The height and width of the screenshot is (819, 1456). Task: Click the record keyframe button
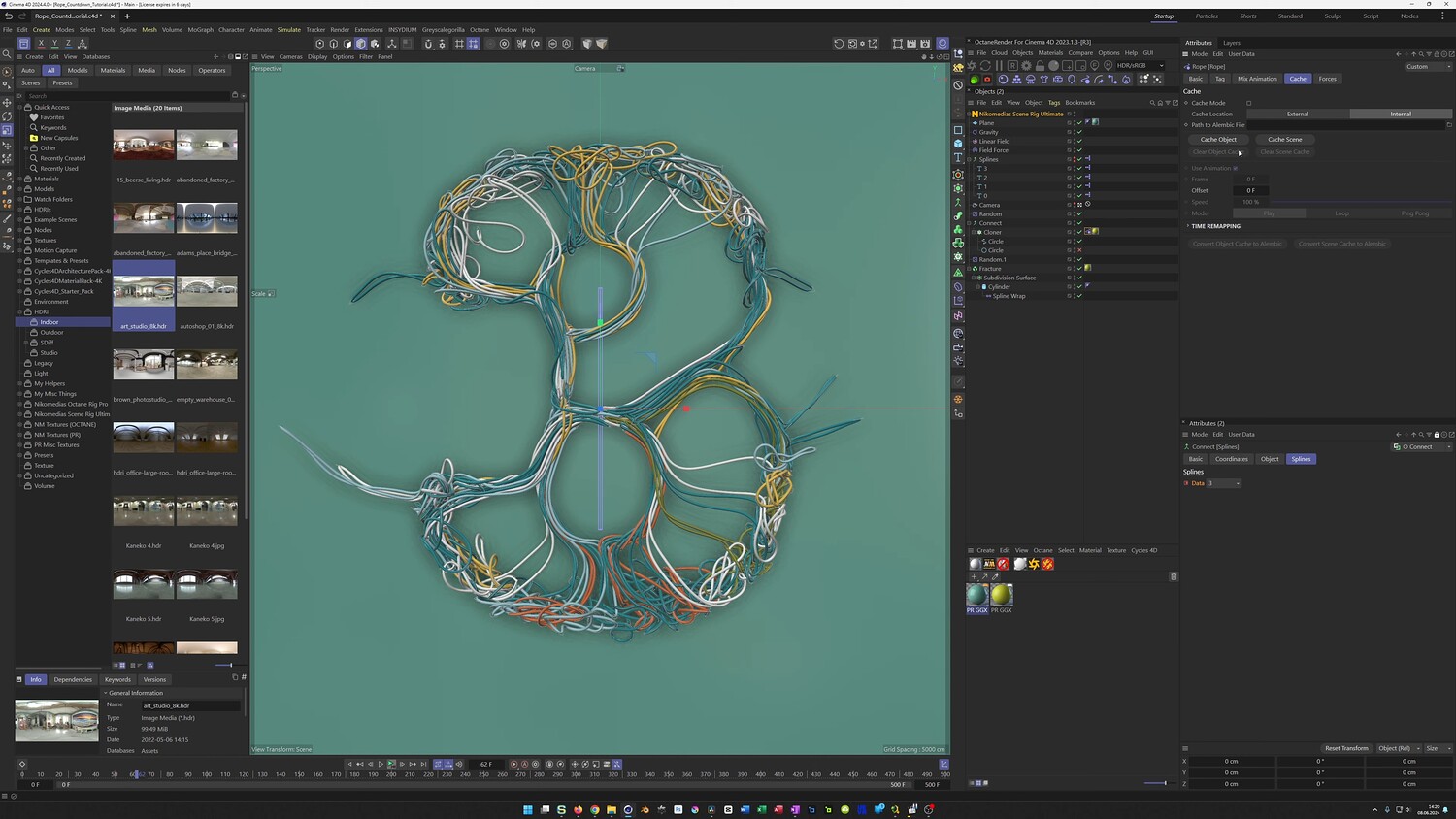pyautogui.click(x=514, y=765)
